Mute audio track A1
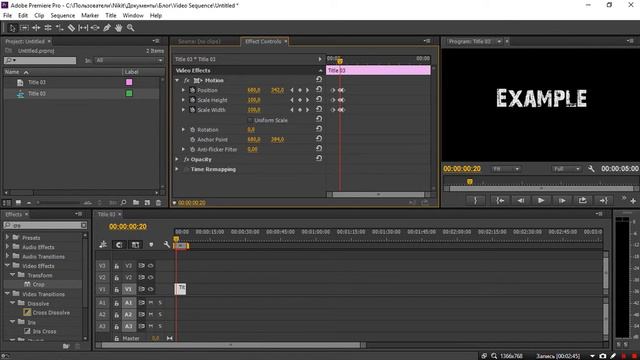640x360 pixels. tap(151, 302)
